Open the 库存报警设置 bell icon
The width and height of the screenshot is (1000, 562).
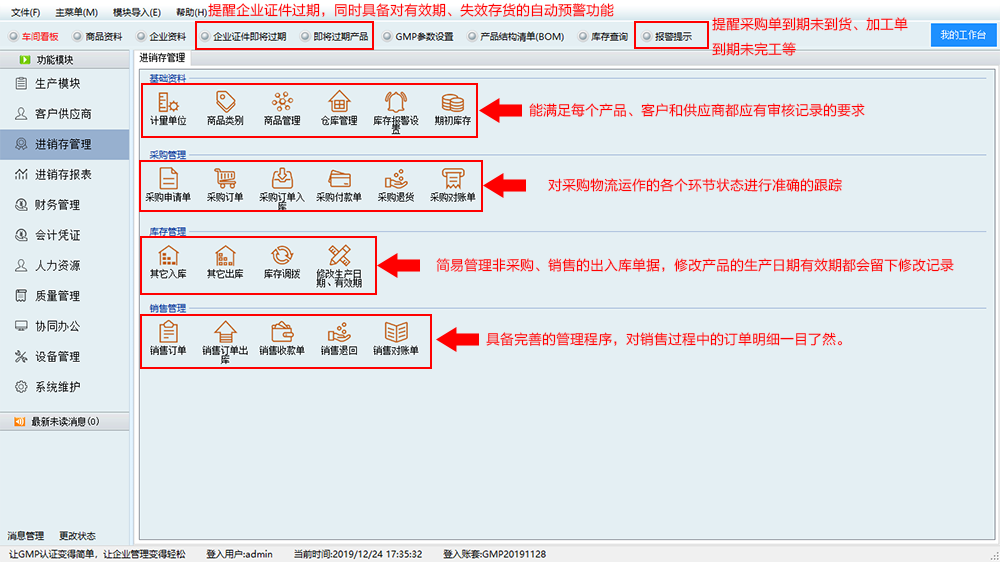click(x=395, y=102)
